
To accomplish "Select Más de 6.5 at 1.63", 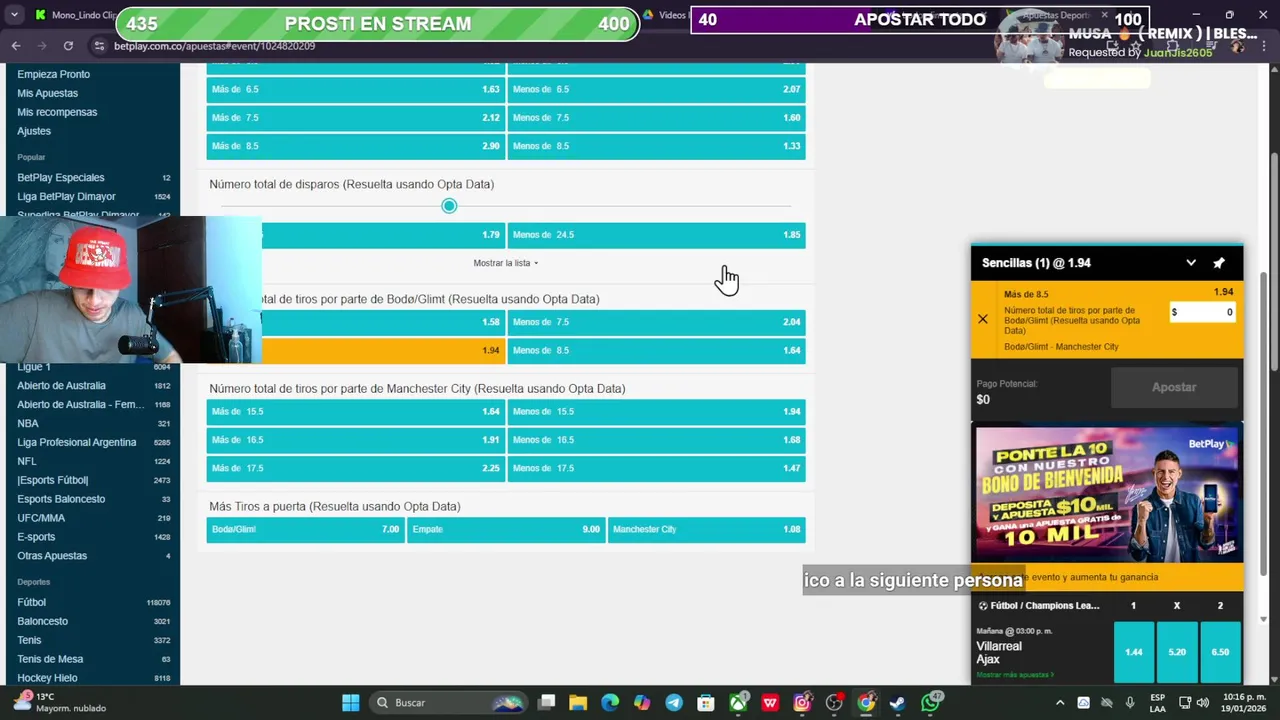I will pyautogui.click(x=355, y=89).
